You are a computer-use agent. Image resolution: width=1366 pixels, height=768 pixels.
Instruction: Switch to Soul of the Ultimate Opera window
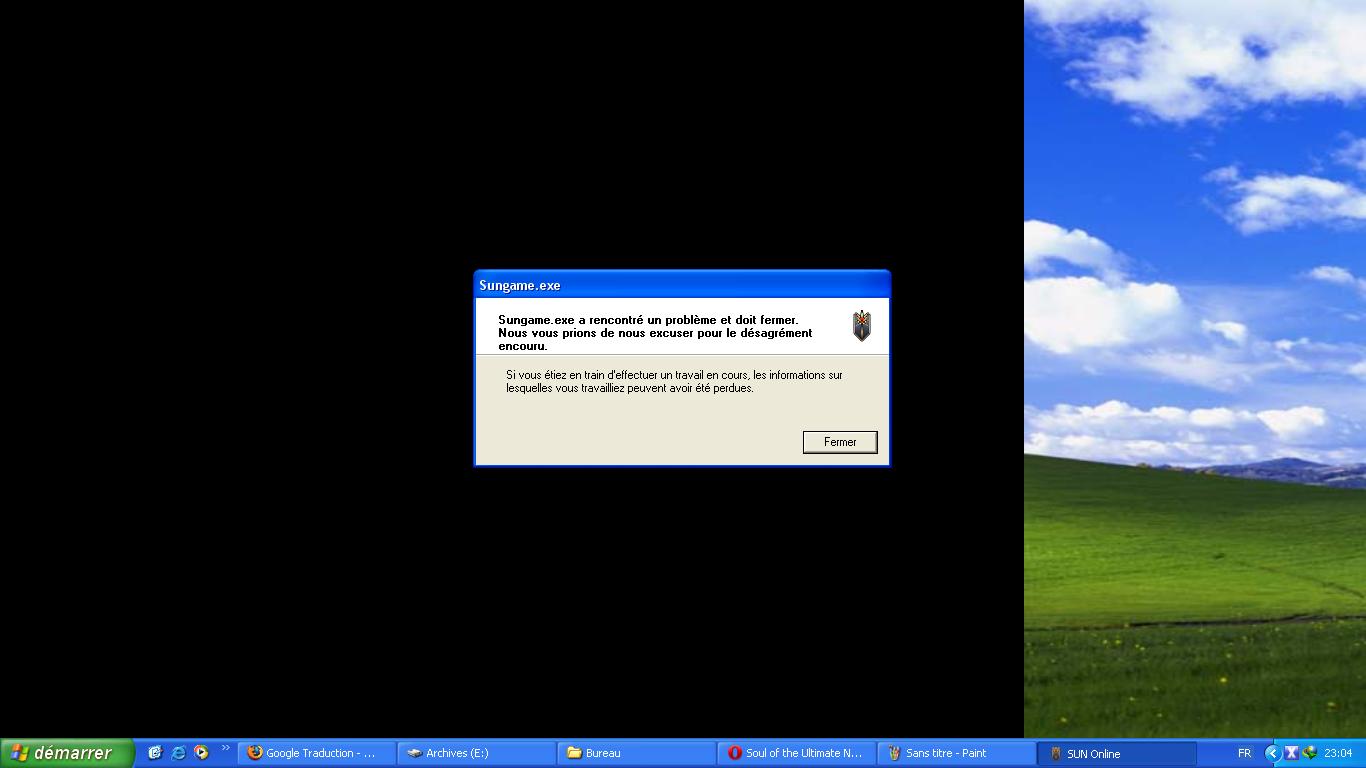797,753
